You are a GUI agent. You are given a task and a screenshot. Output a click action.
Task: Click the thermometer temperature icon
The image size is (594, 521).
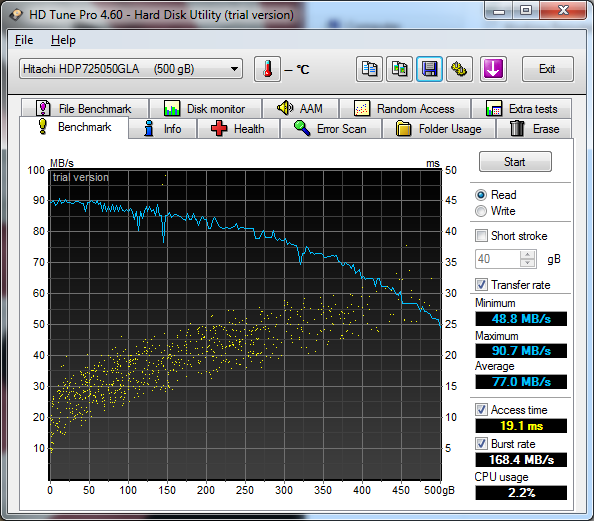[267, 69]
